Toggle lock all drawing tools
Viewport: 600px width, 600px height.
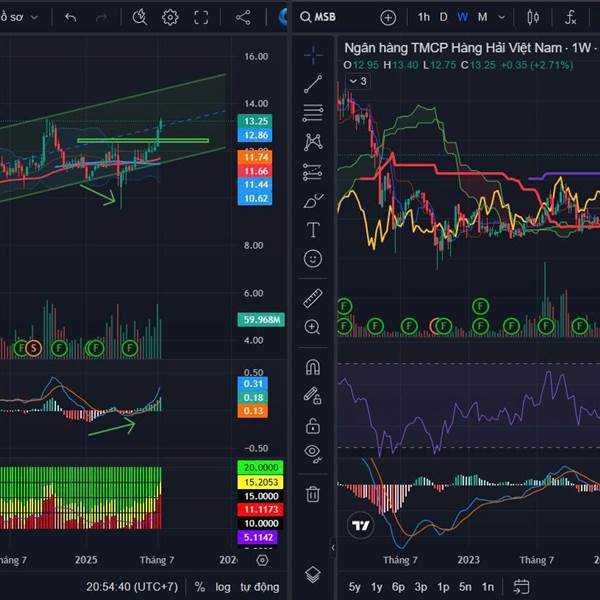313,426
